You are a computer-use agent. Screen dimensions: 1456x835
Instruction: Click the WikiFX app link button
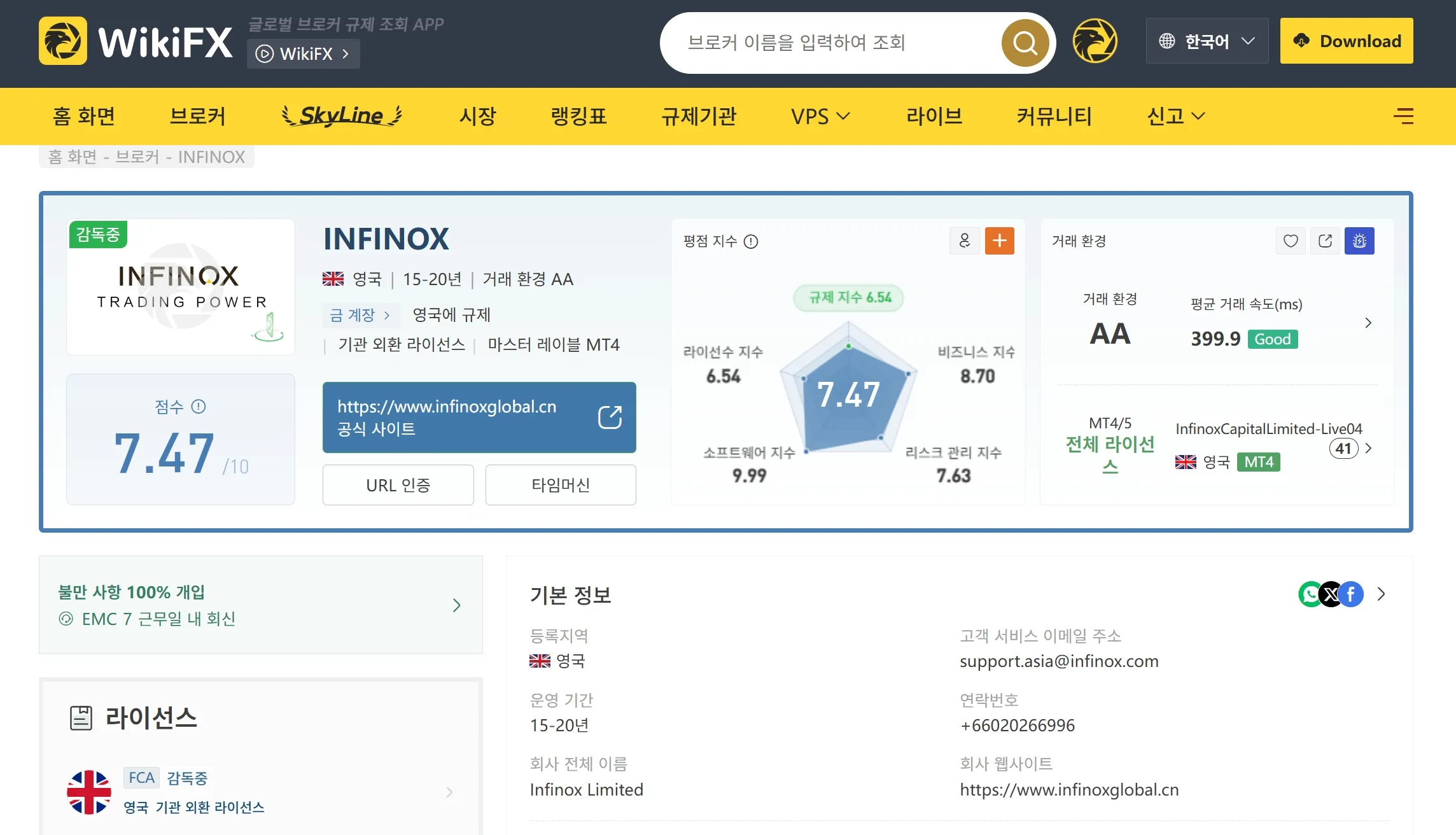click(304, 53)
